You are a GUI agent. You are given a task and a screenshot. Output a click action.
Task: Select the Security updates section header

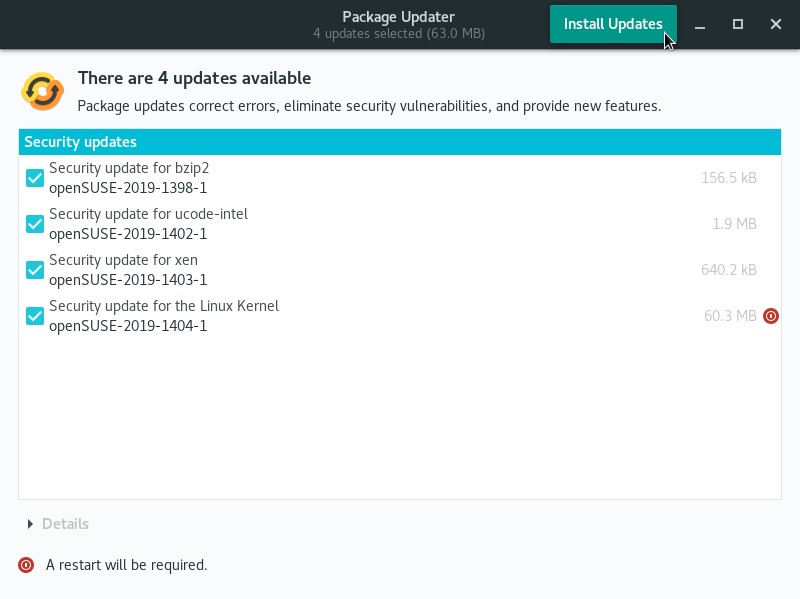[x=399, y=142]
